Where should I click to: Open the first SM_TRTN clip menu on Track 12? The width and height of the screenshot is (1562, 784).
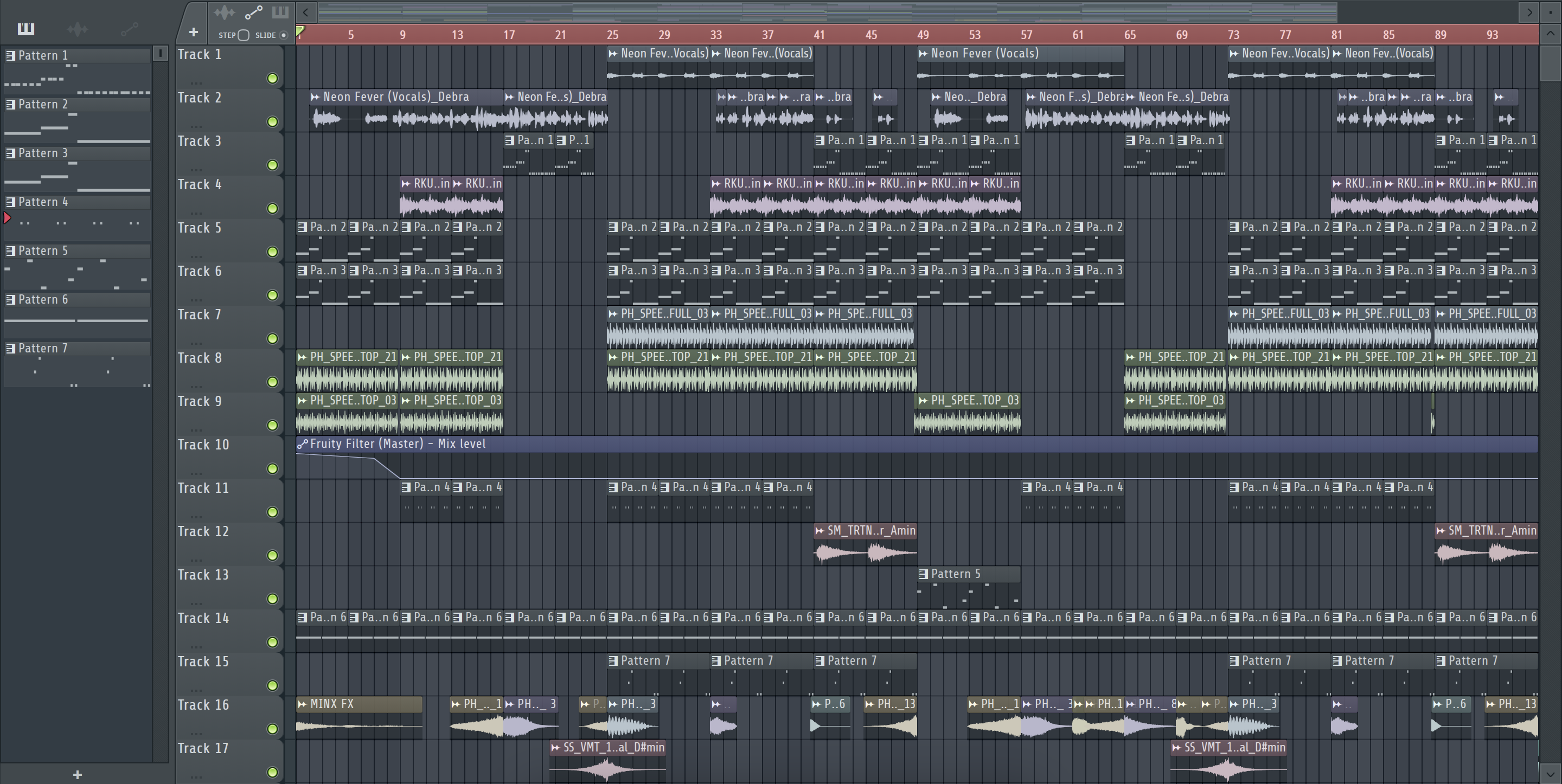[819, 531]
